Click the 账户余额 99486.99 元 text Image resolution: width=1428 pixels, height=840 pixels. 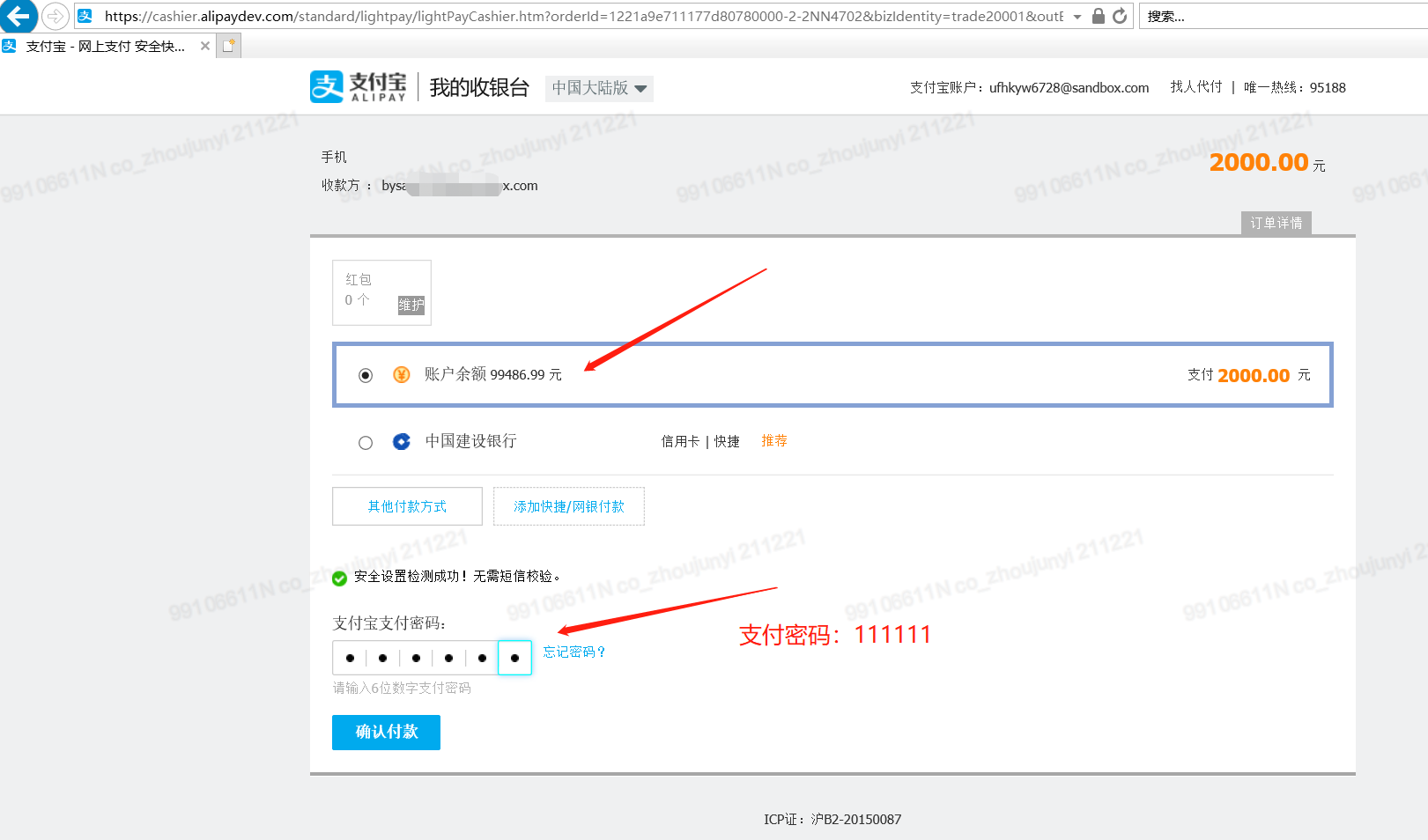coord(493,374)
